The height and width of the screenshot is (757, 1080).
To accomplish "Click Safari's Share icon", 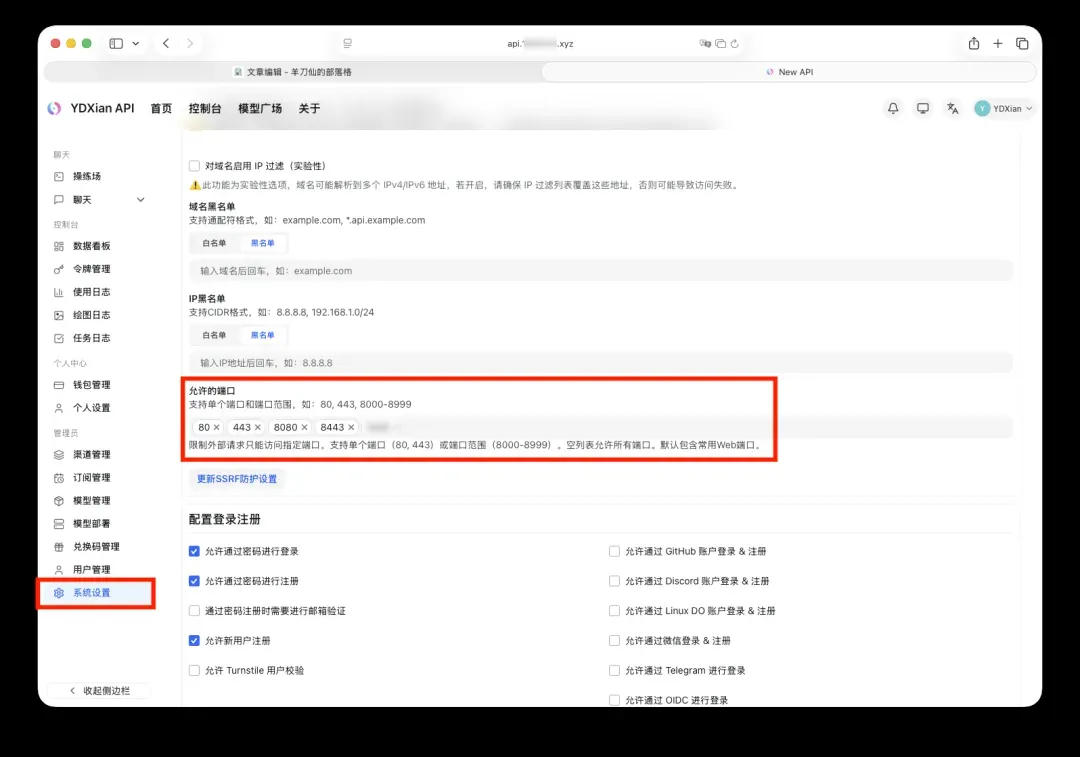I will point(973,44).
